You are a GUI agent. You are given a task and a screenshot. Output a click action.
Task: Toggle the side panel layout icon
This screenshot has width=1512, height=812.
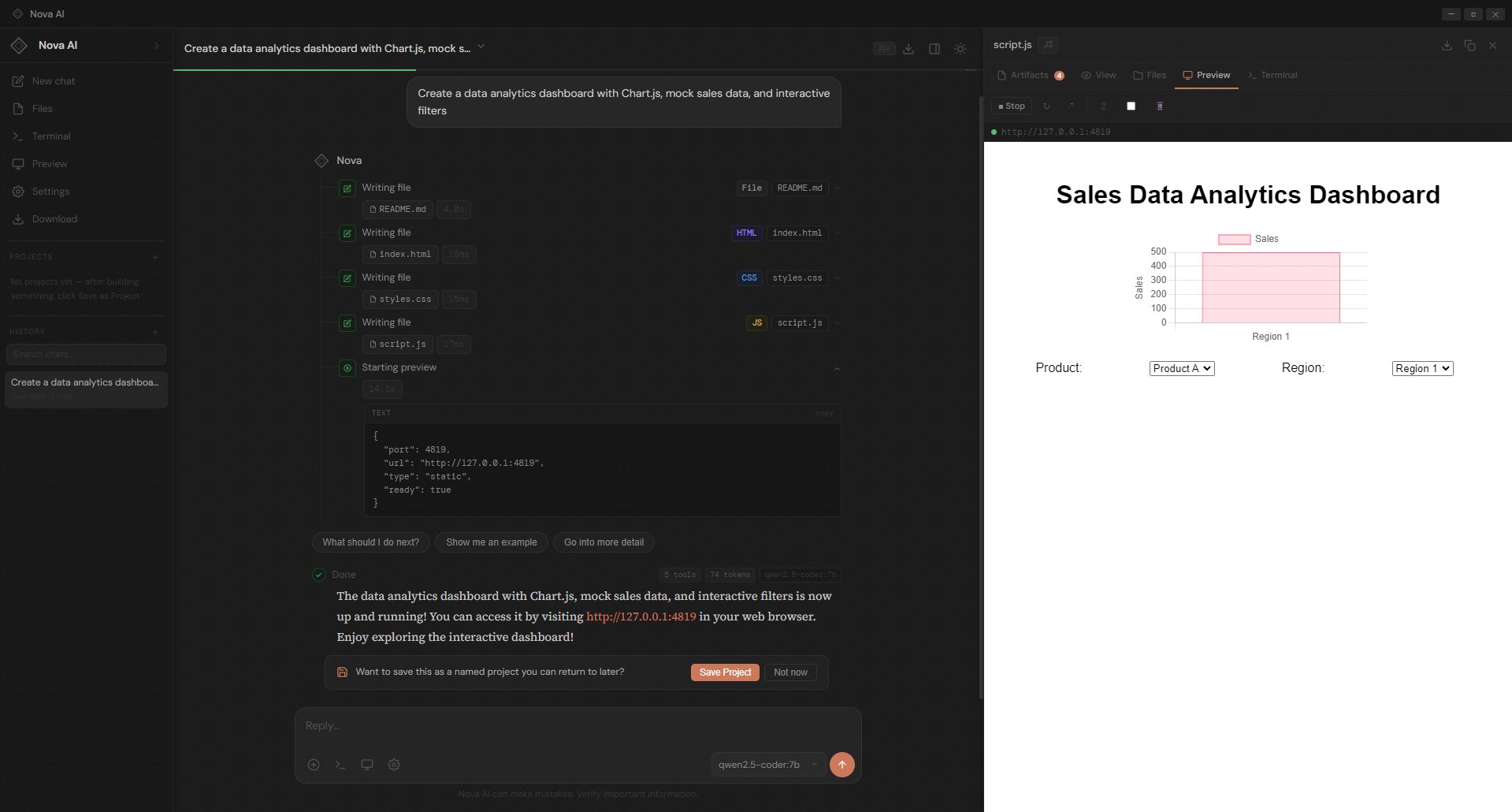pos(934,49)
